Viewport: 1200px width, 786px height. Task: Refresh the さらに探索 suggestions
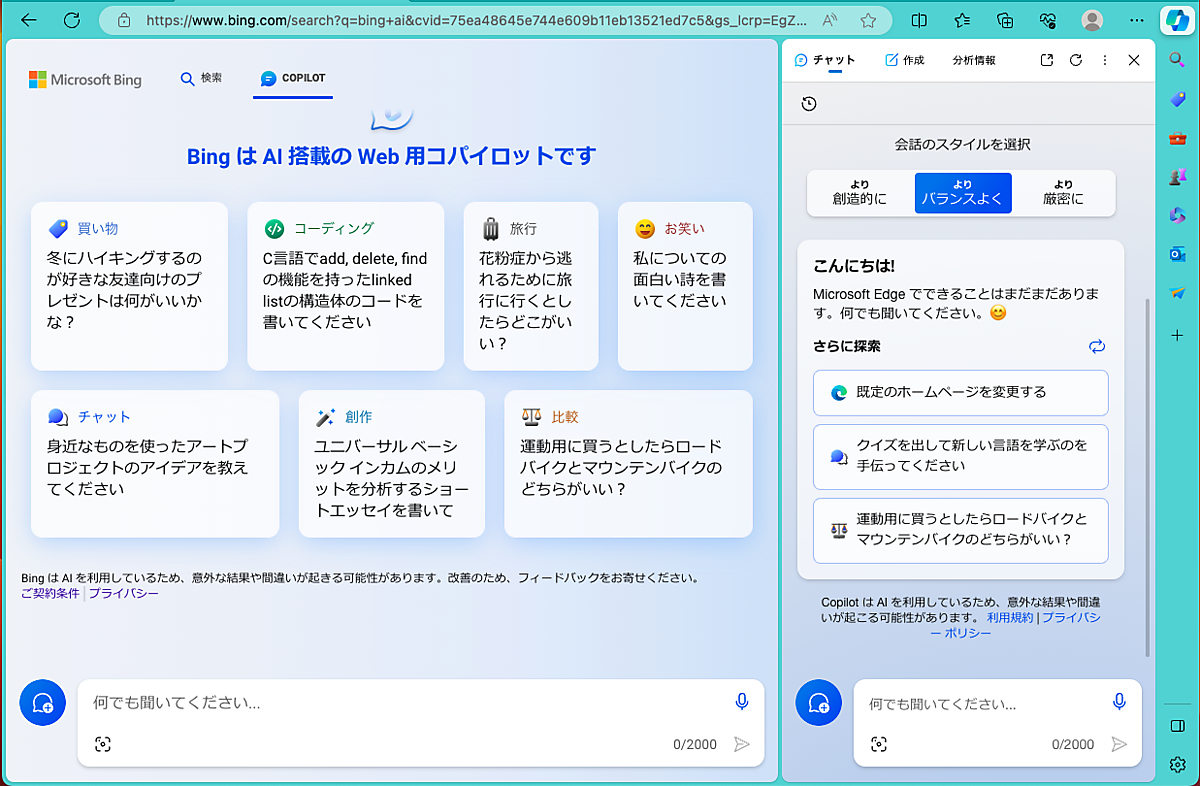pyautogui.click(x=1097, y=346)
